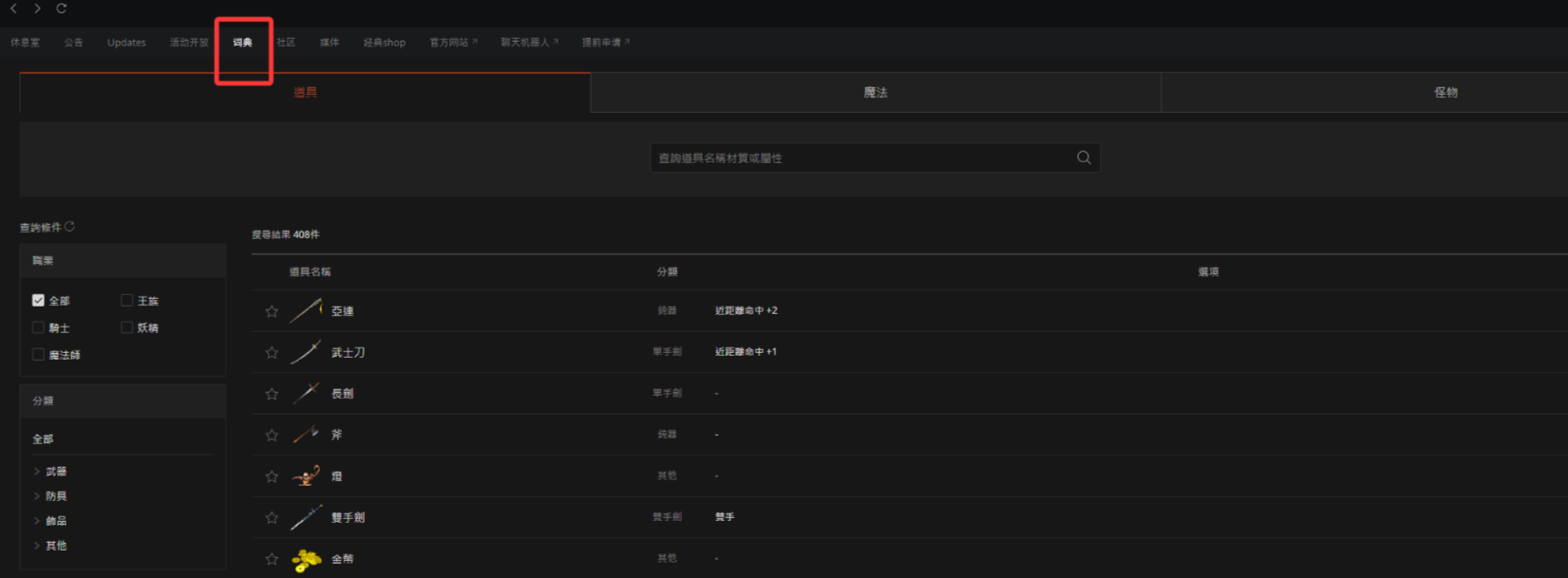The image size is (1568, 578).
Task: Open the 活动开放 nav tab
Action: (x=189, y=43)
